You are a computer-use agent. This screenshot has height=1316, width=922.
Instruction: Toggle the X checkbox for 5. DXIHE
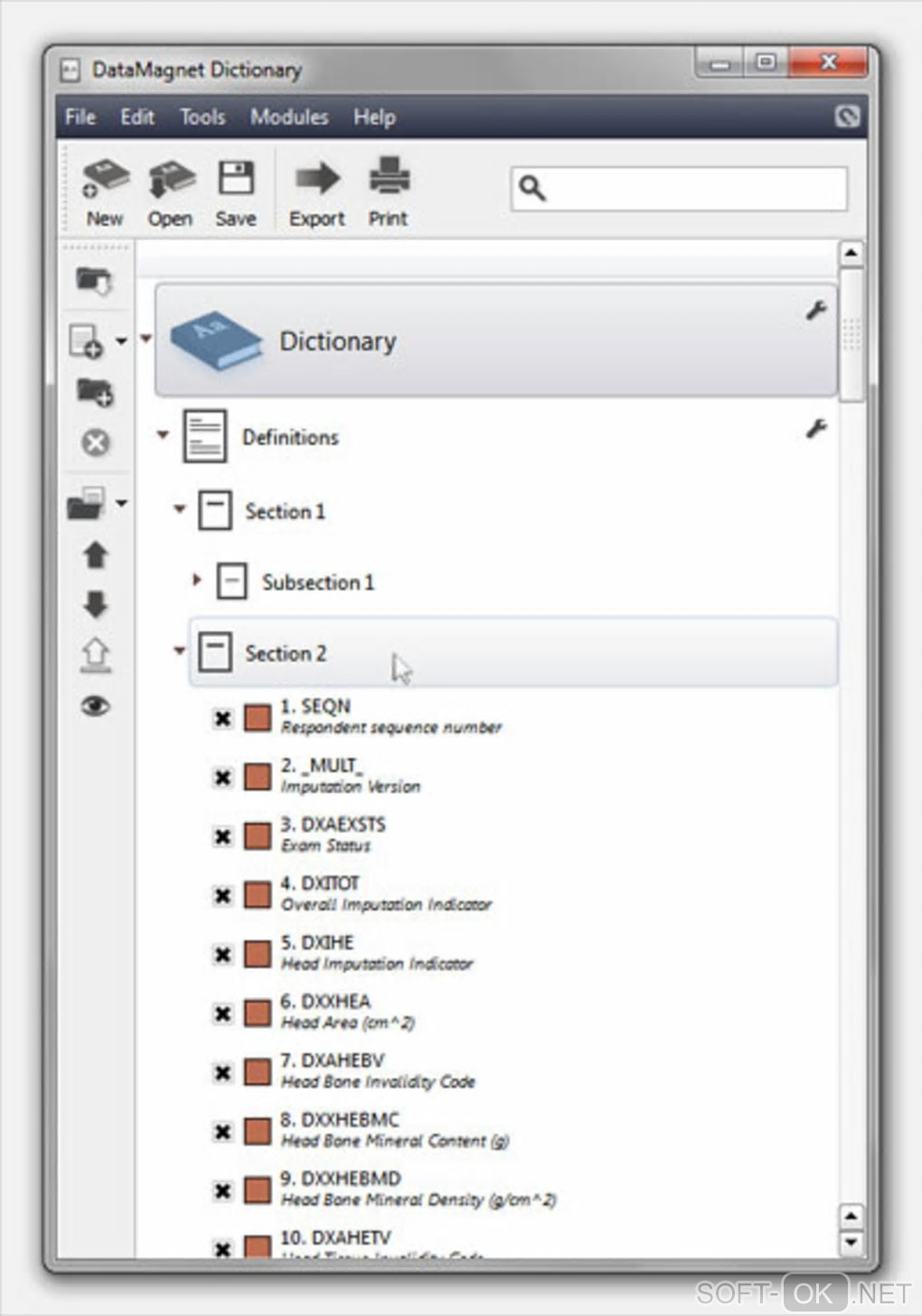click(222, 954)
